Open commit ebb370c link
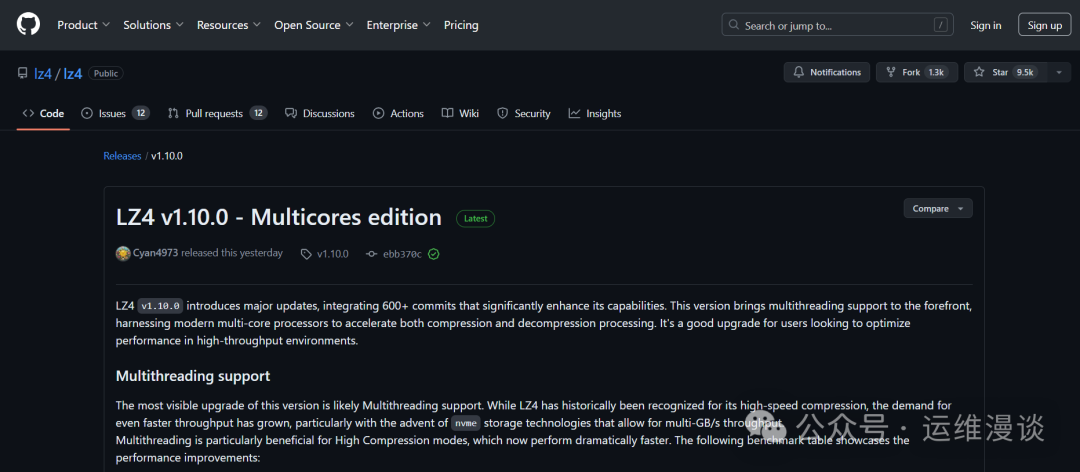1080x472 pixels. tap(402, 254)
